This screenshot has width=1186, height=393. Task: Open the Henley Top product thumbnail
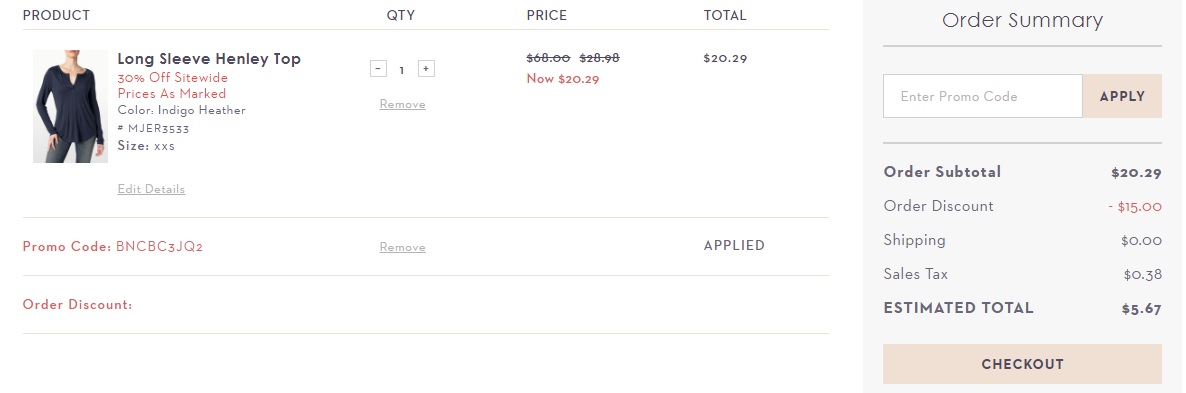pos(70,107)
